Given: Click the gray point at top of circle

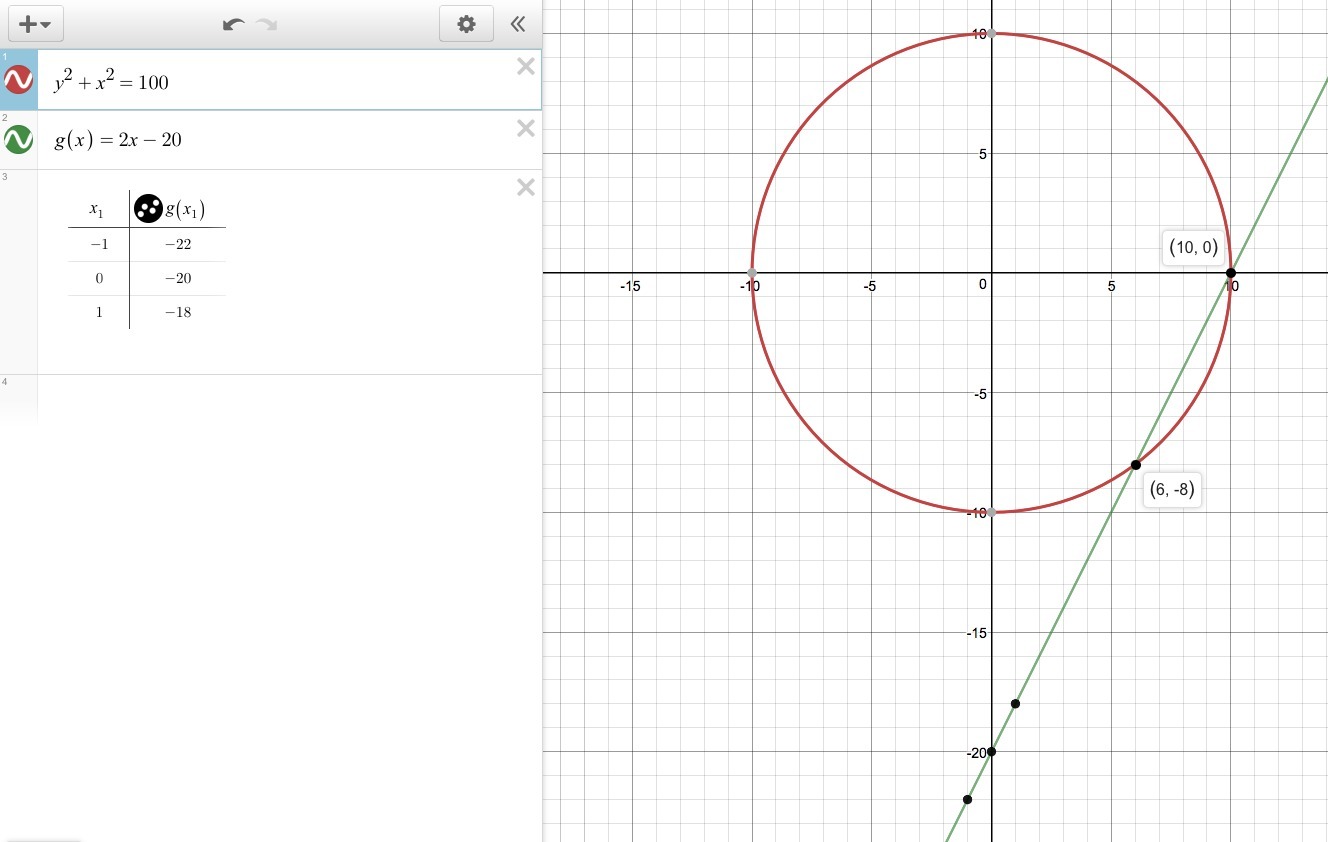Looking at the screenshot, I should [992, 34].
